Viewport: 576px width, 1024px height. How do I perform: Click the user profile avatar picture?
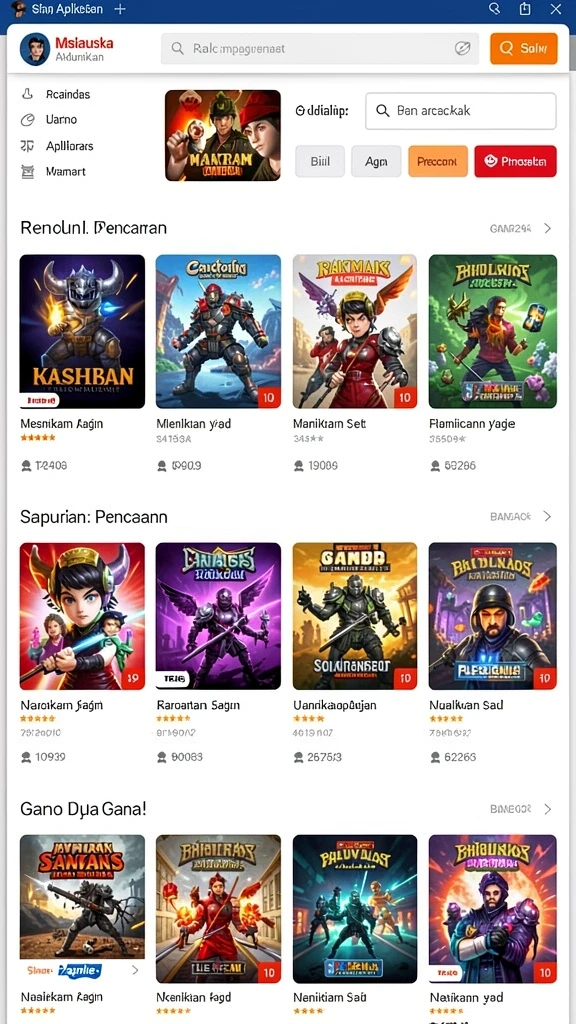[35, 49]
